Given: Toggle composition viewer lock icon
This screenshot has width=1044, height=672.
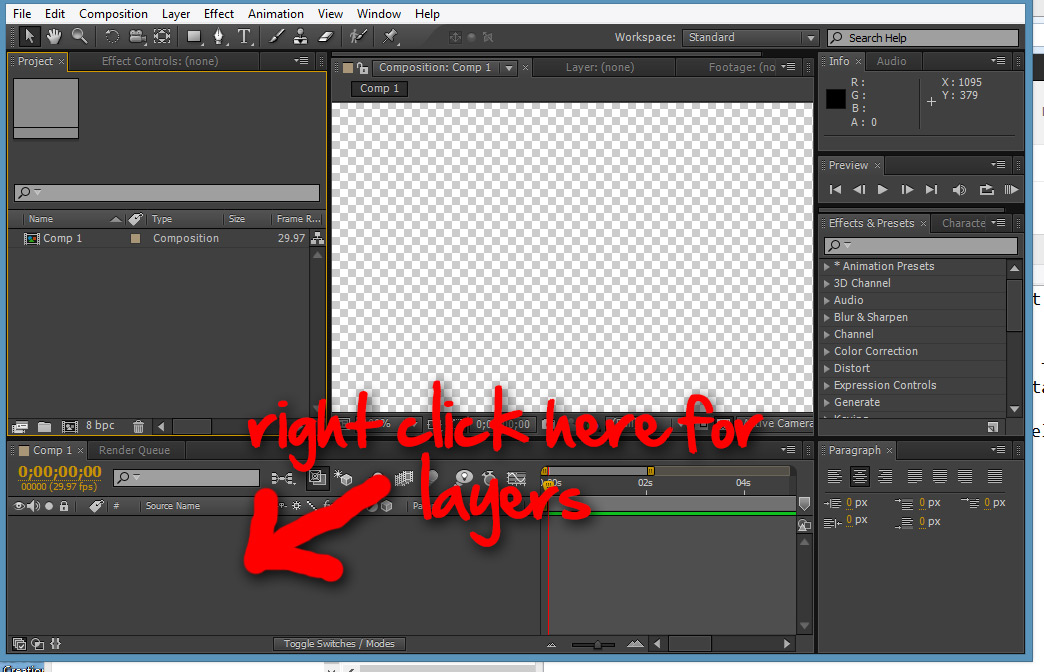Looking at the screenshot, I should pos(362,67).
